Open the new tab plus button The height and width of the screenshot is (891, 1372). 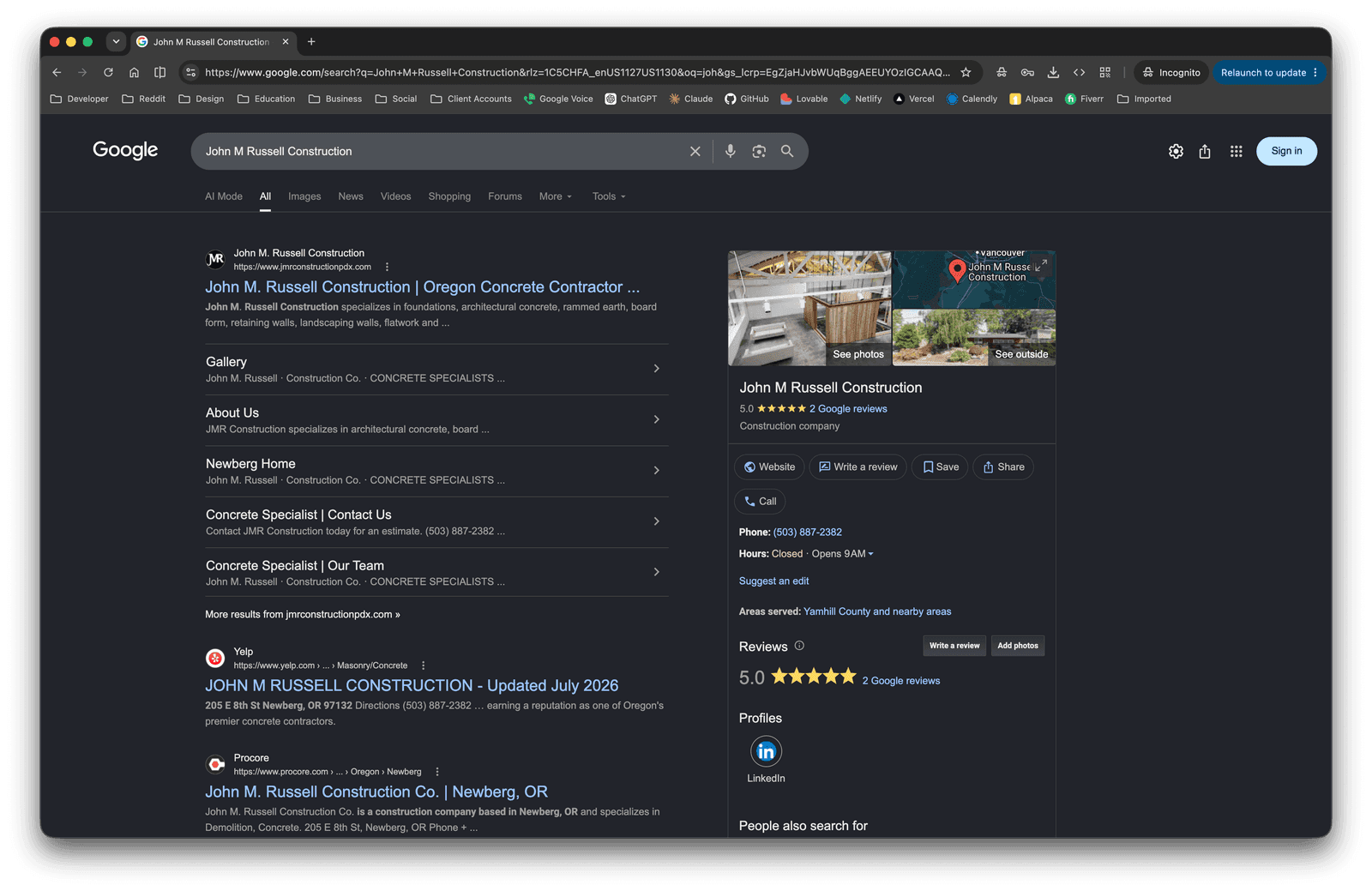311,42
